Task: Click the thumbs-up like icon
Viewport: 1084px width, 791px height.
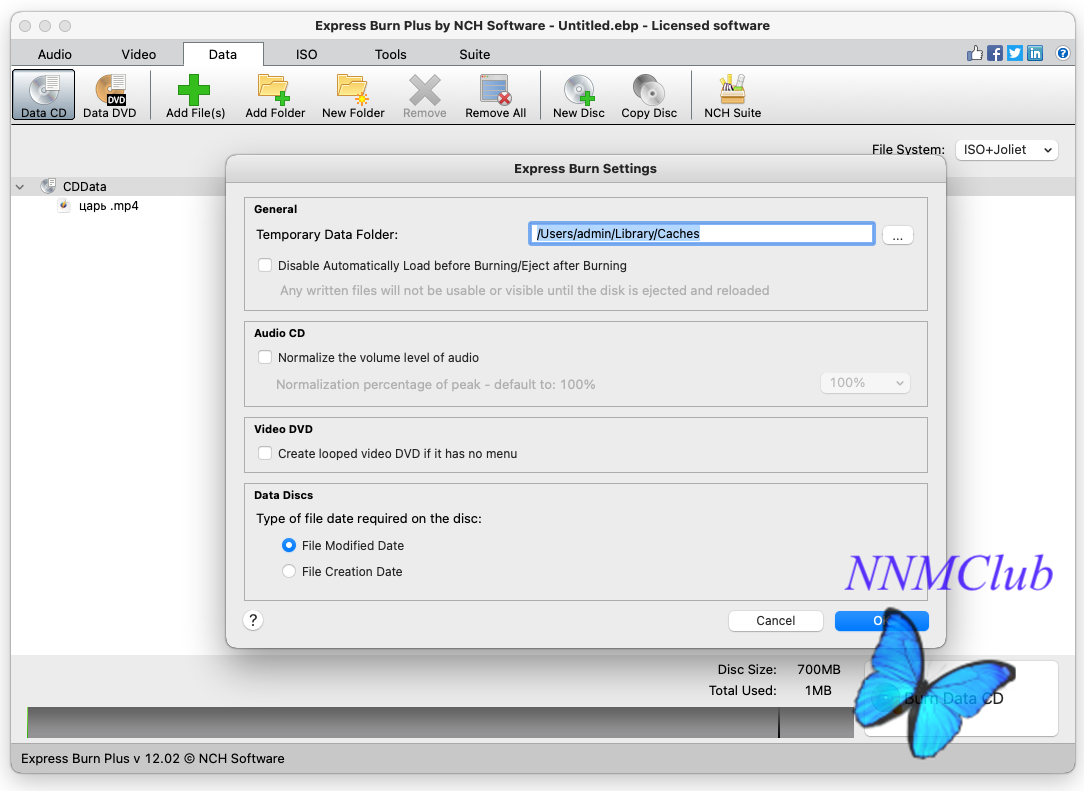Action: tap(975, 53)
